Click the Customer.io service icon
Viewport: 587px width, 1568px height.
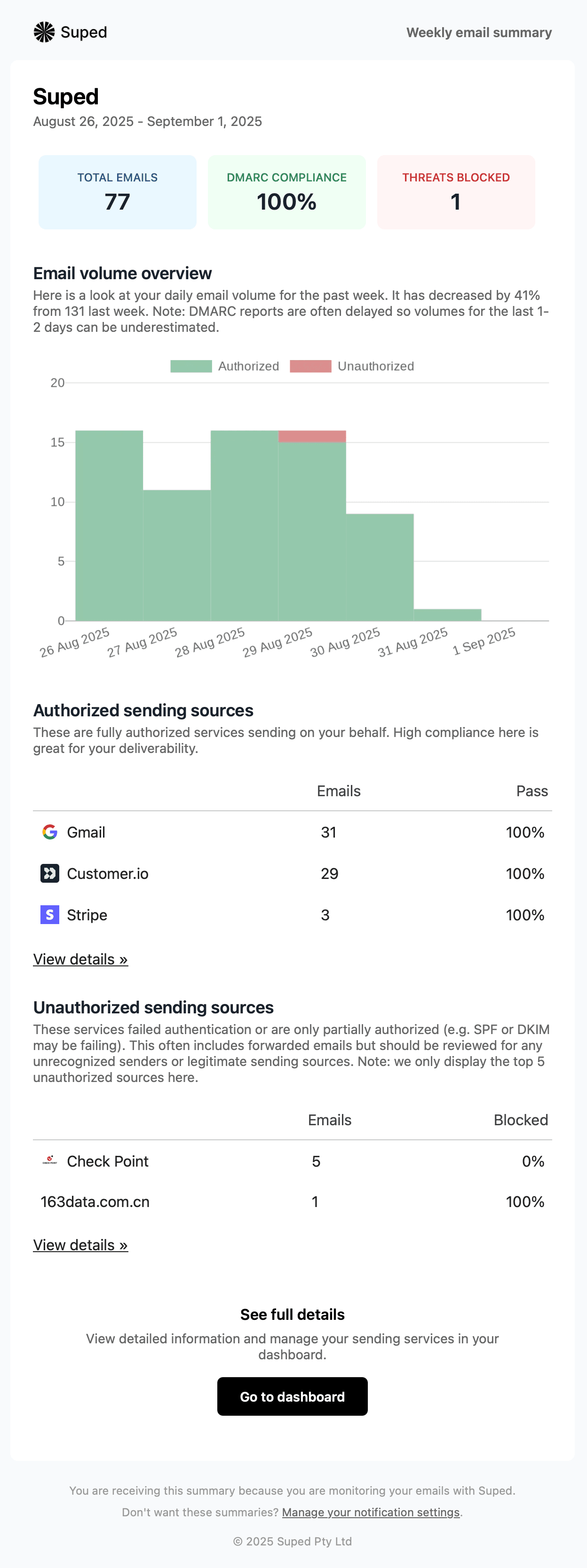click(49, 873)
